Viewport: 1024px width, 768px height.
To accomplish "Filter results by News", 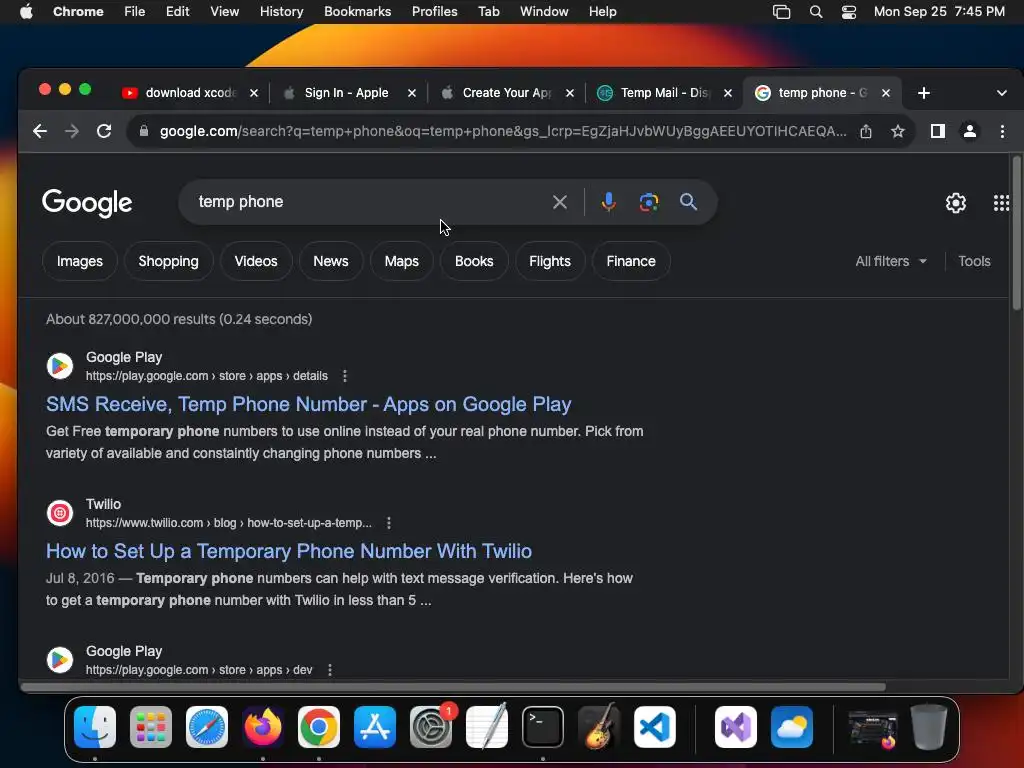I will tap(330, 261).
